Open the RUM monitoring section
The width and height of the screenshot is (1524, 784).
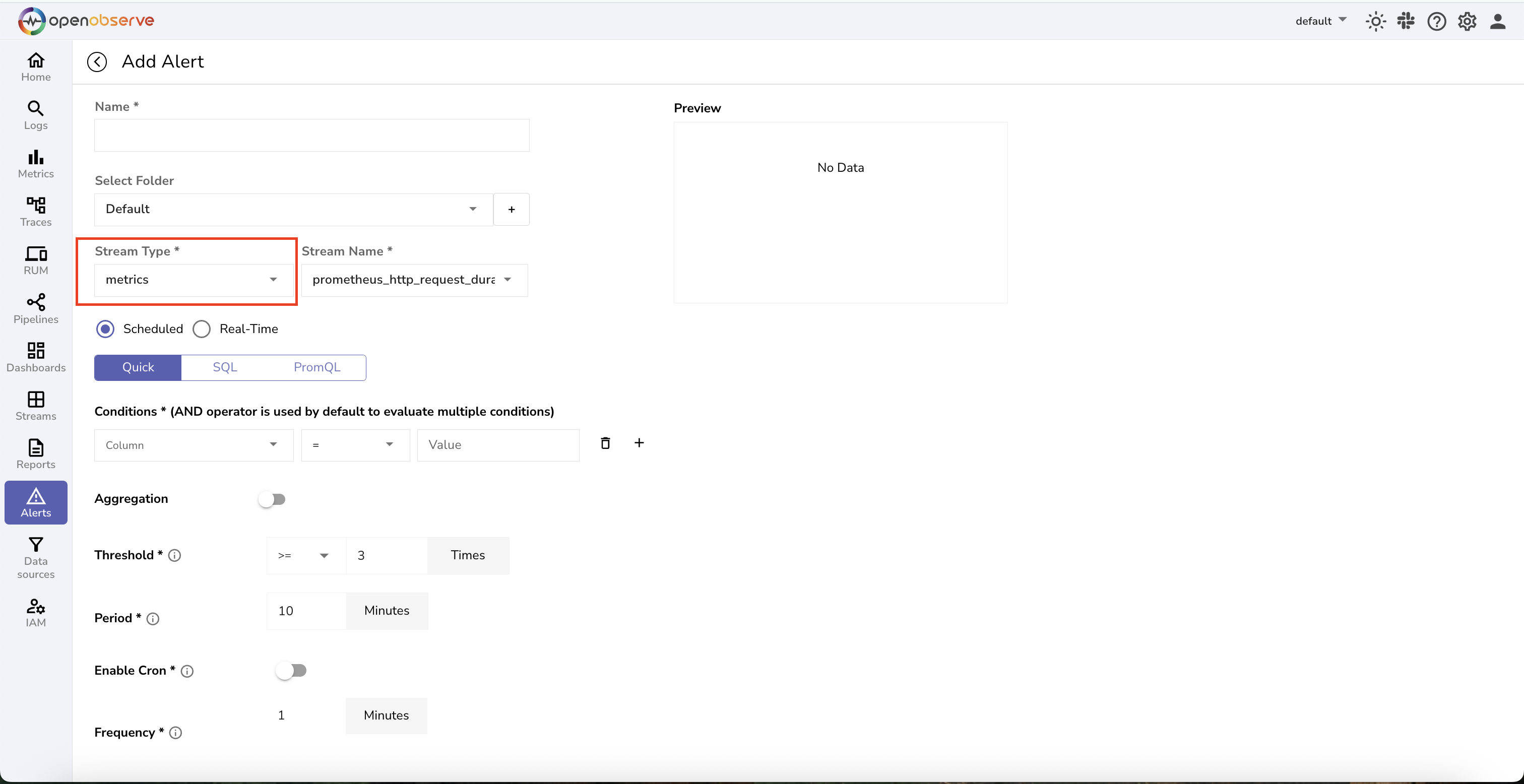click(35, 260)
